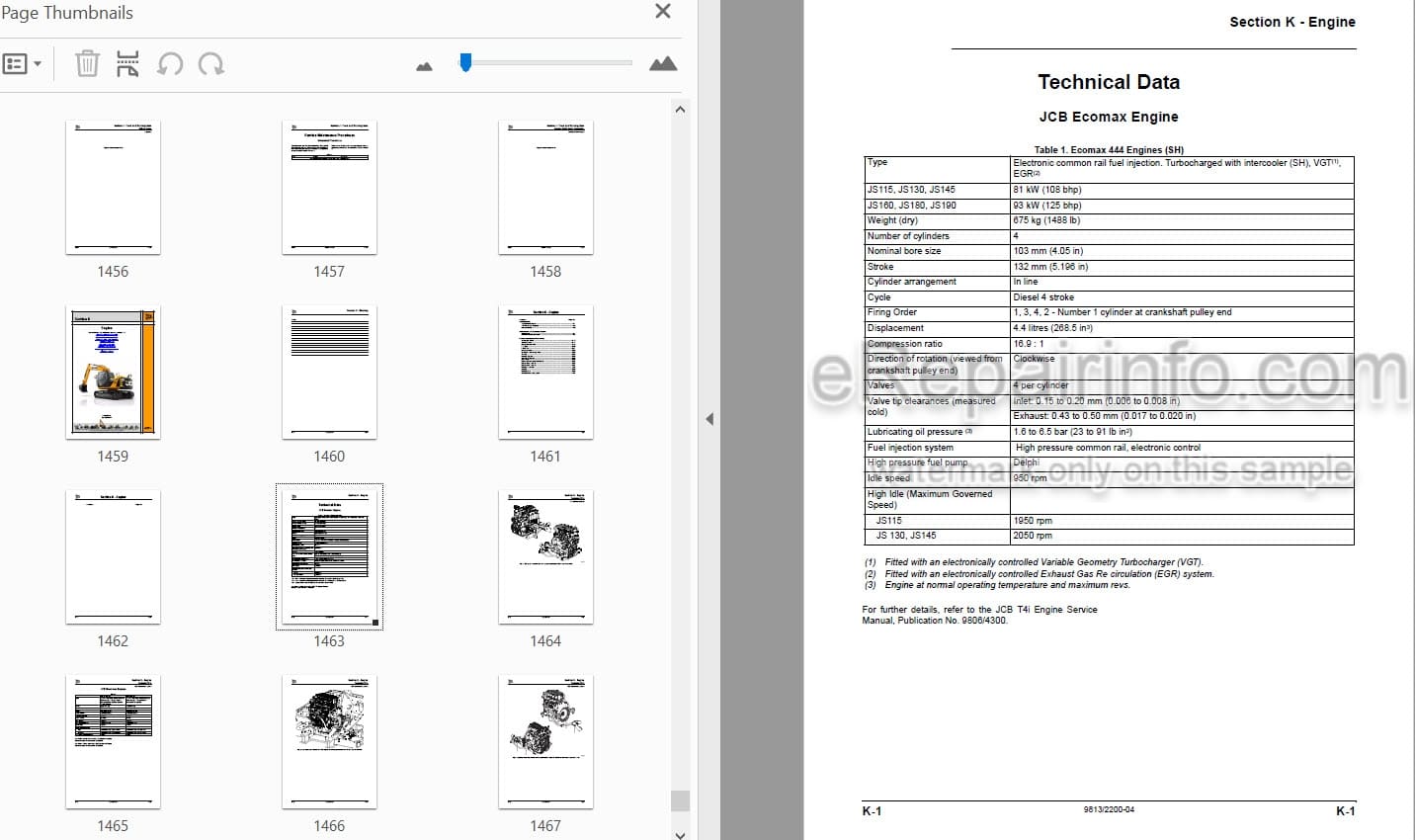Open the thumbnail options menu

point(22,64)
